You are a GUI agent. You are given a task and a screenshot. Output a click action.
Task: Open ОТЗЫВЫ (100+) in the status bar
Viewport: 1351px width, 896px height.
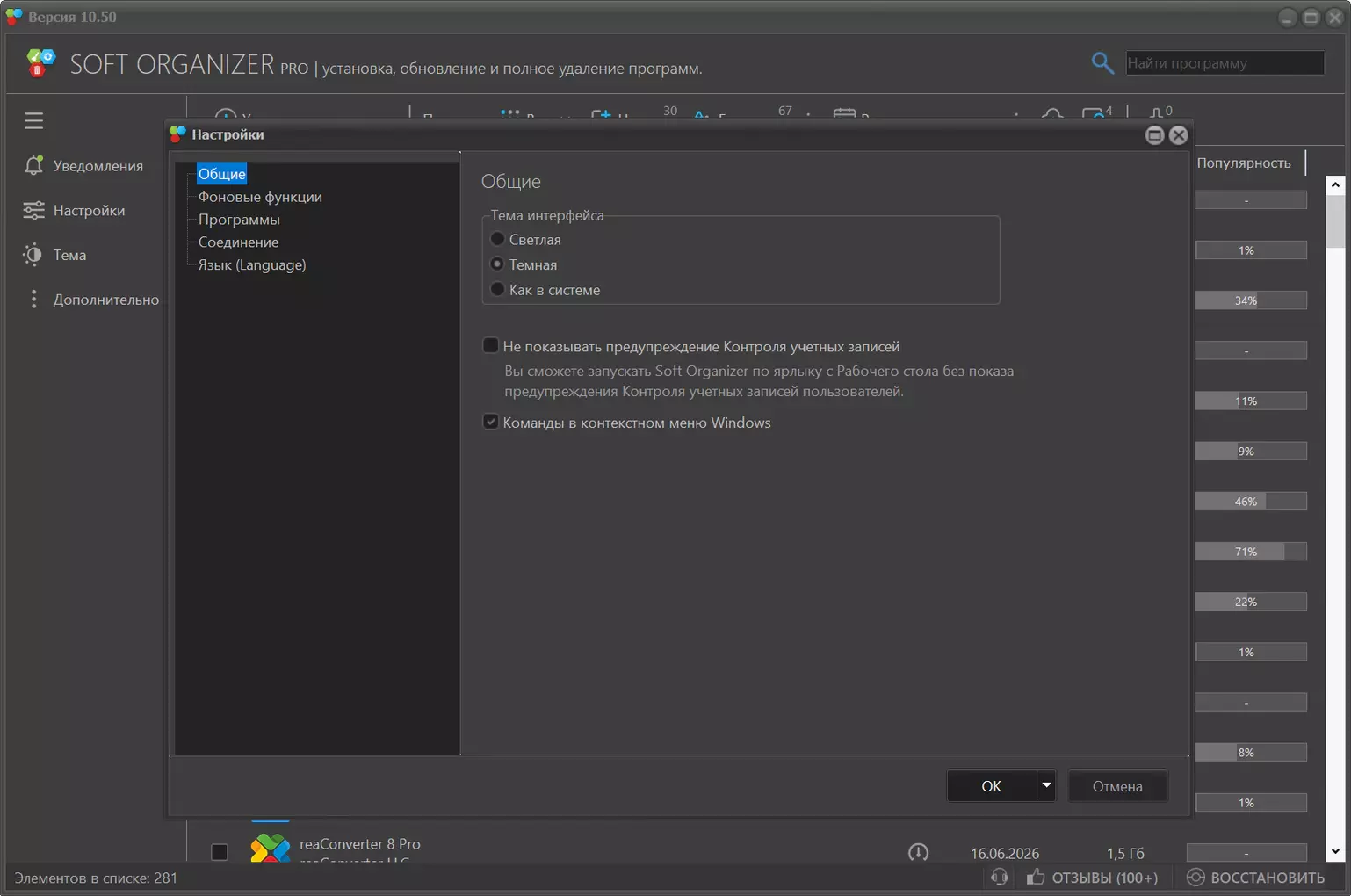coord(1104,878)
